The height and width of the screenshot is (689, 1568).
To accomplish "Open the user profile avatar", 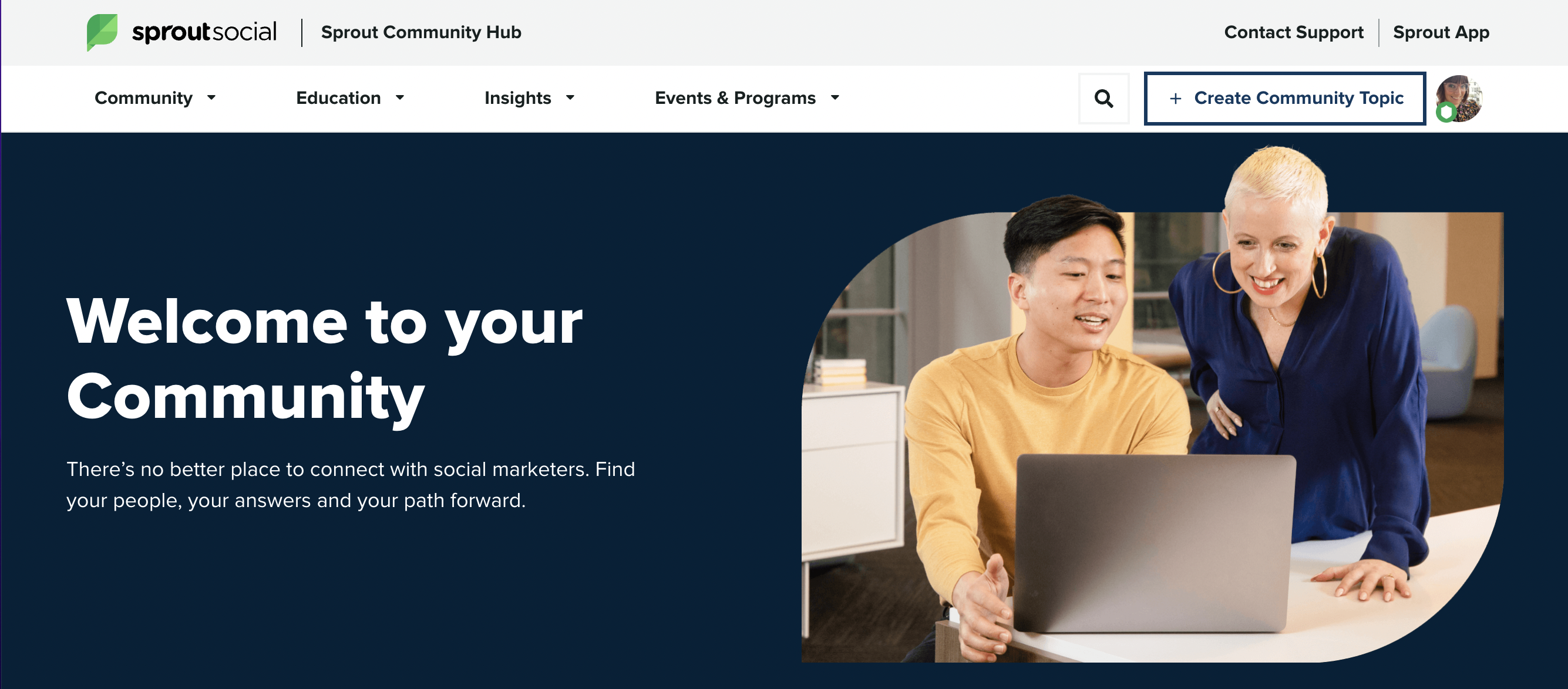I will pyautogui.click(x=1459, y=99).
